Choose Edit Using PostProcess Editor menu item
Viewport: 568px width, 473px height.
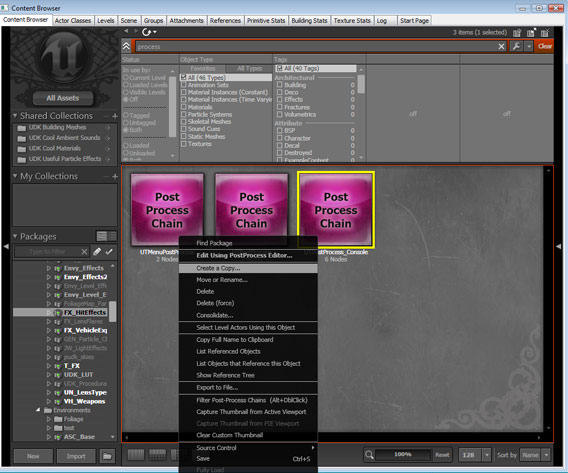(x=248, y=255)
